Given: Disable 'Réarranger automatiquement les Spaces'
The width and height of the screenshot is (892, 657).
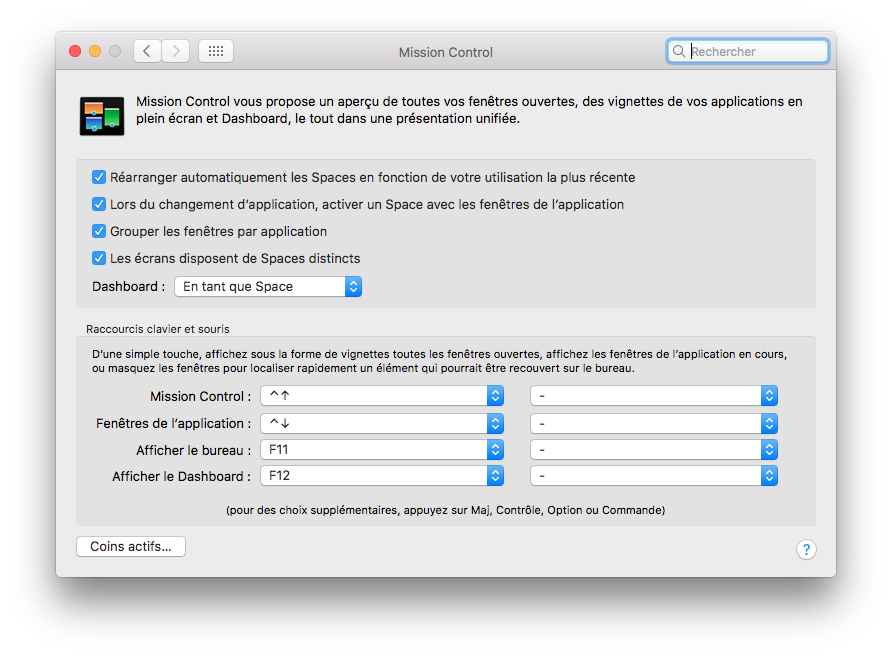Looking at the screenshot, I should click(x=99, y=177).
